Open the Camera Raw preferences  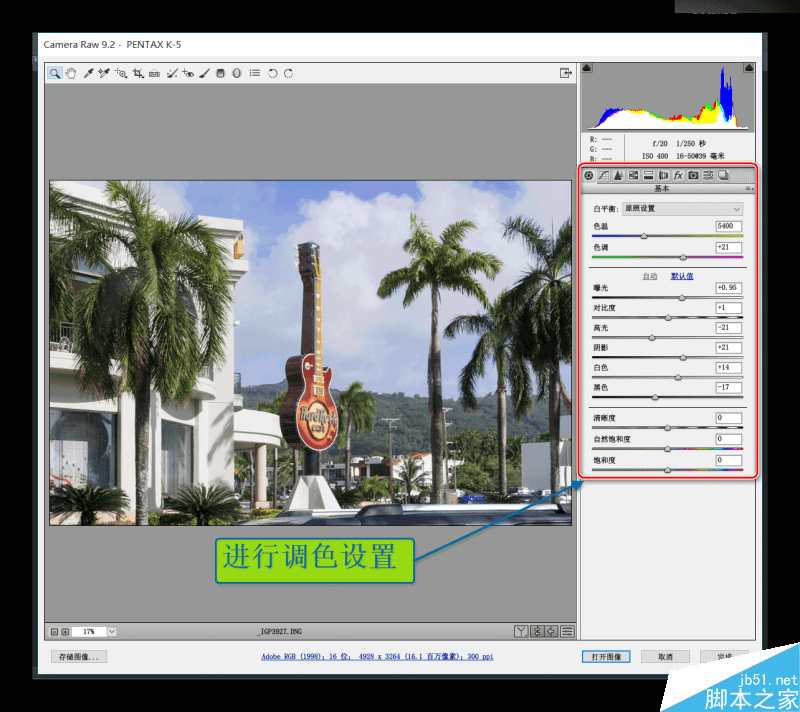tap(255, 72)
